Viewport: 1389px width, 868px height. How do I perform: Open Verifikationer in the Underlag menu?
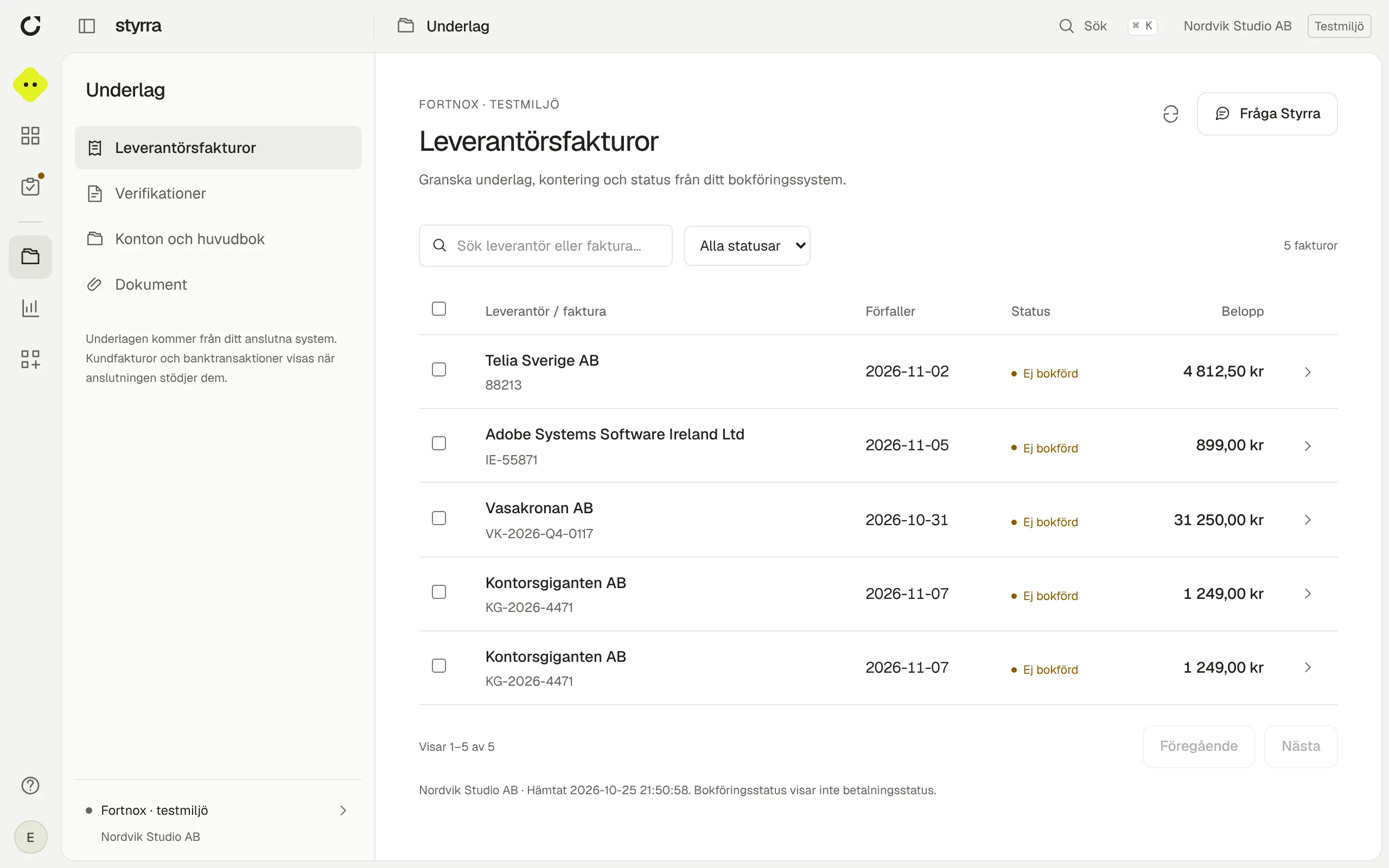tap(218, 194)
